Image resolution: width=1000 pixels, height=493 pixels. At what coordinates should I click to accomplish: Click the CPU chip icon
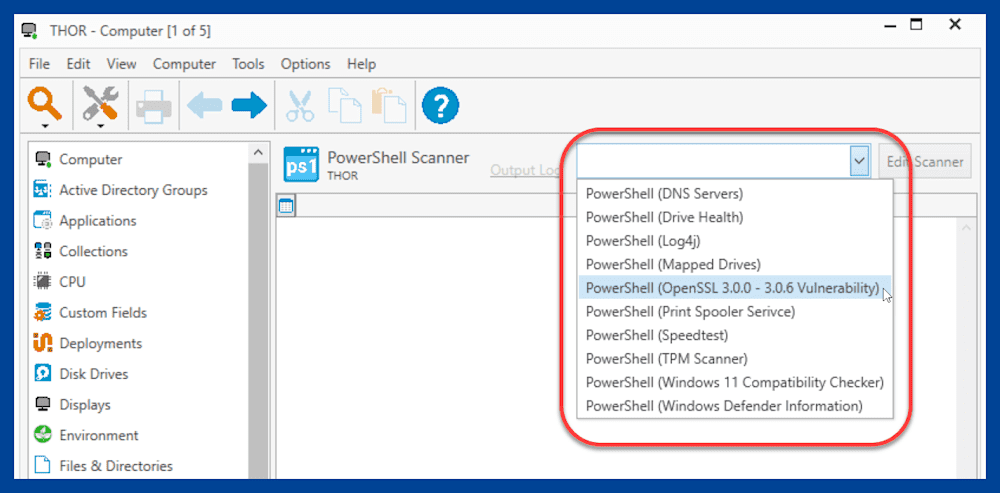tap(42, 282)
